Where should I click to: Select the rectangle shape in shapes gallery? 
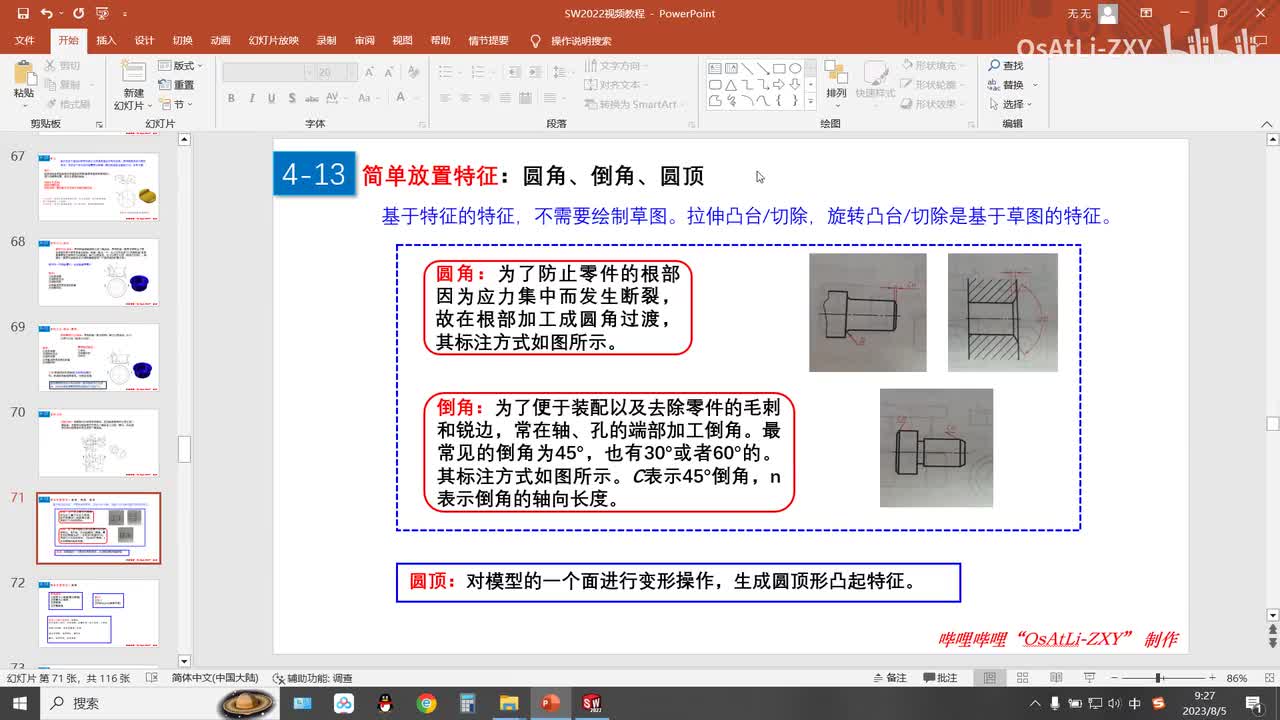click(779, 68)
